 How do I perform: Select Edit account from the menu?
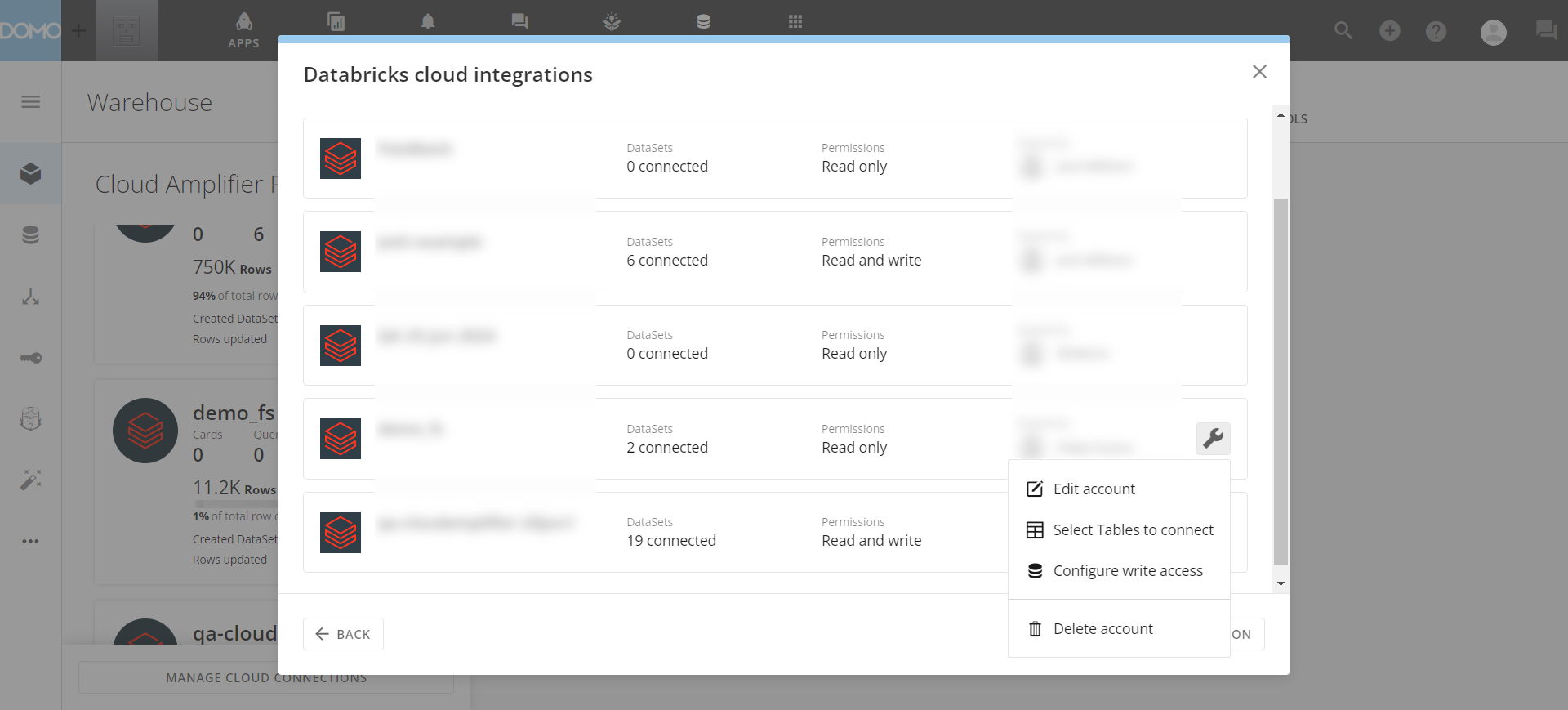pyautogui.click(x=1094, y=489)
